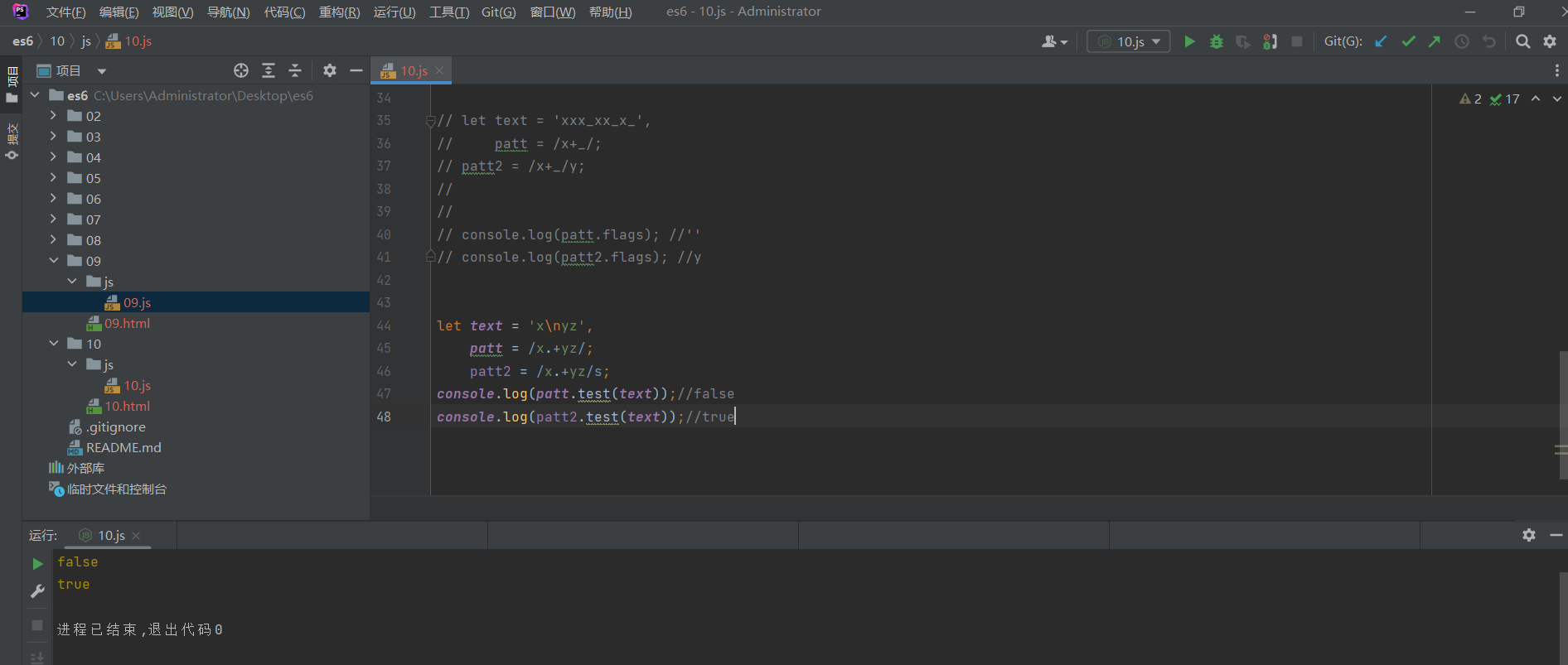Click the stop process icon in toolbar
The image size is (1568, 665).
(1297, 41)
